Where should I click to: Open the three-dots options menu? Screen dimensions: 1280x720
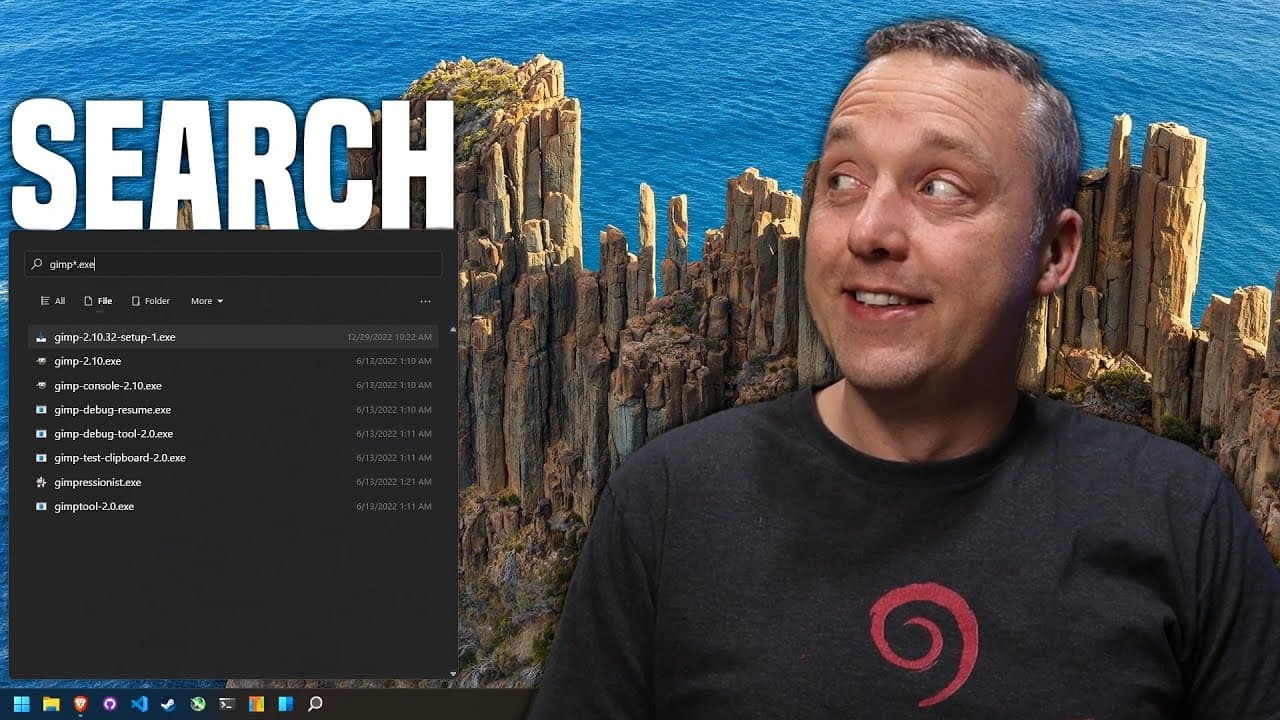(425, 301)
